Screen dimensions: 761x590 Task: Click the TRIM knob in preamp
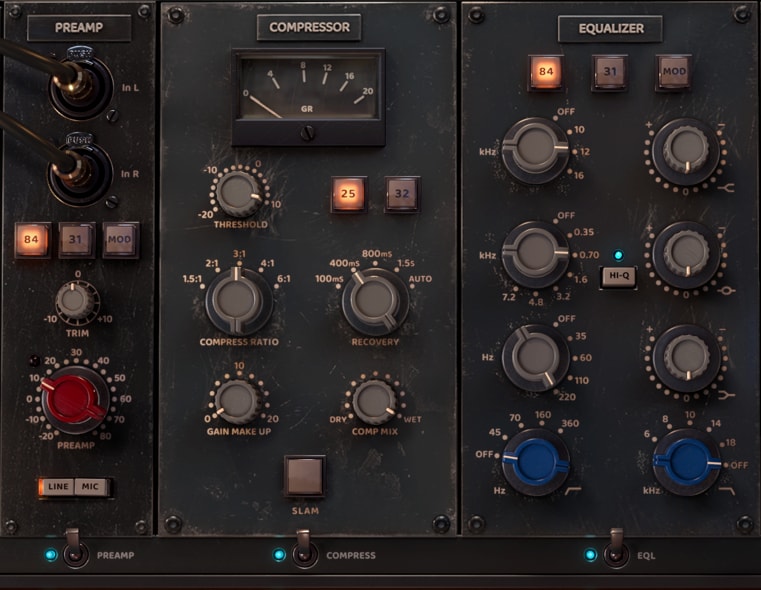tap(75, 301)
